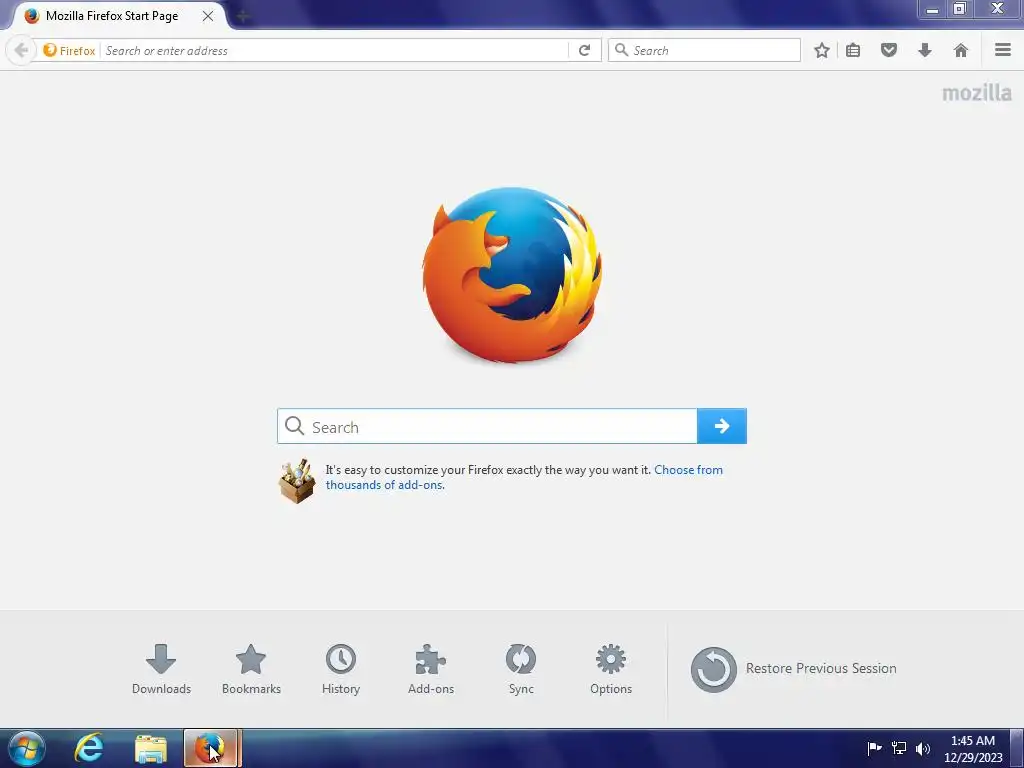The image size is (1024, 768).
Task: Open the Windows Start menu
Action: (26, 748)
